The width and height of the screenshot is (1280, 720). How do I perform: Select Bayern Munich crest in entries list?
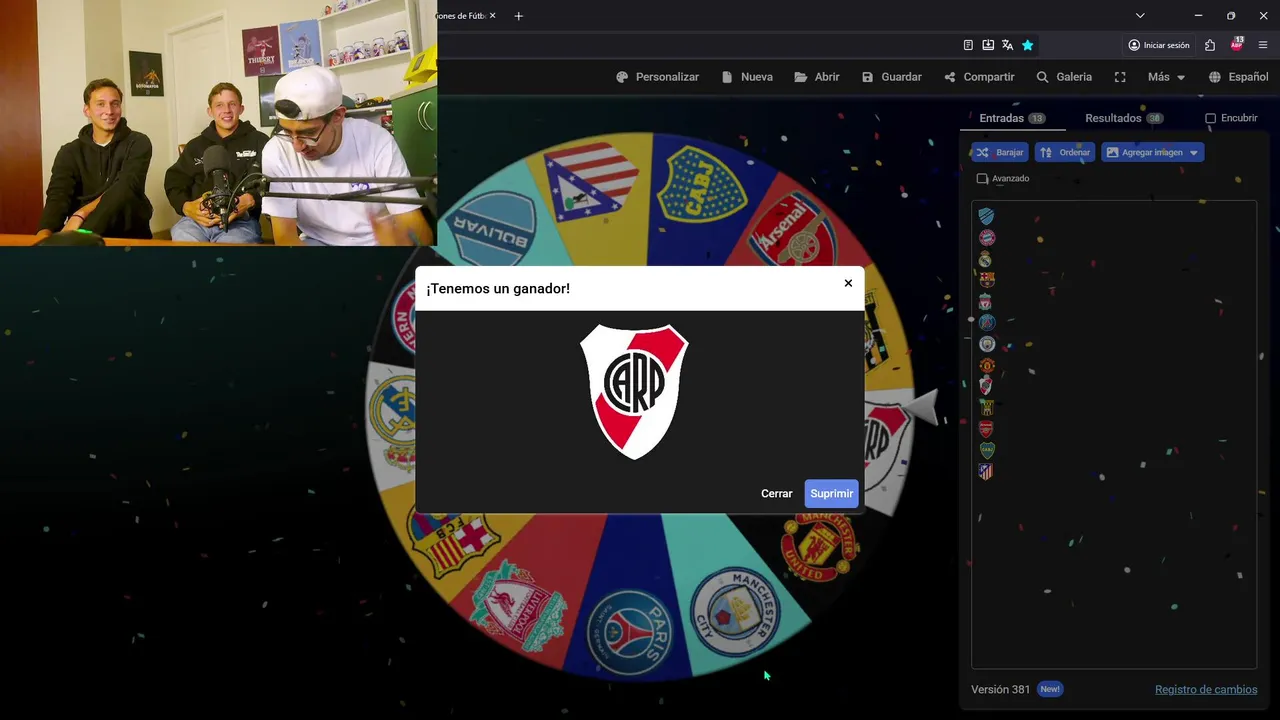(986, 238)
